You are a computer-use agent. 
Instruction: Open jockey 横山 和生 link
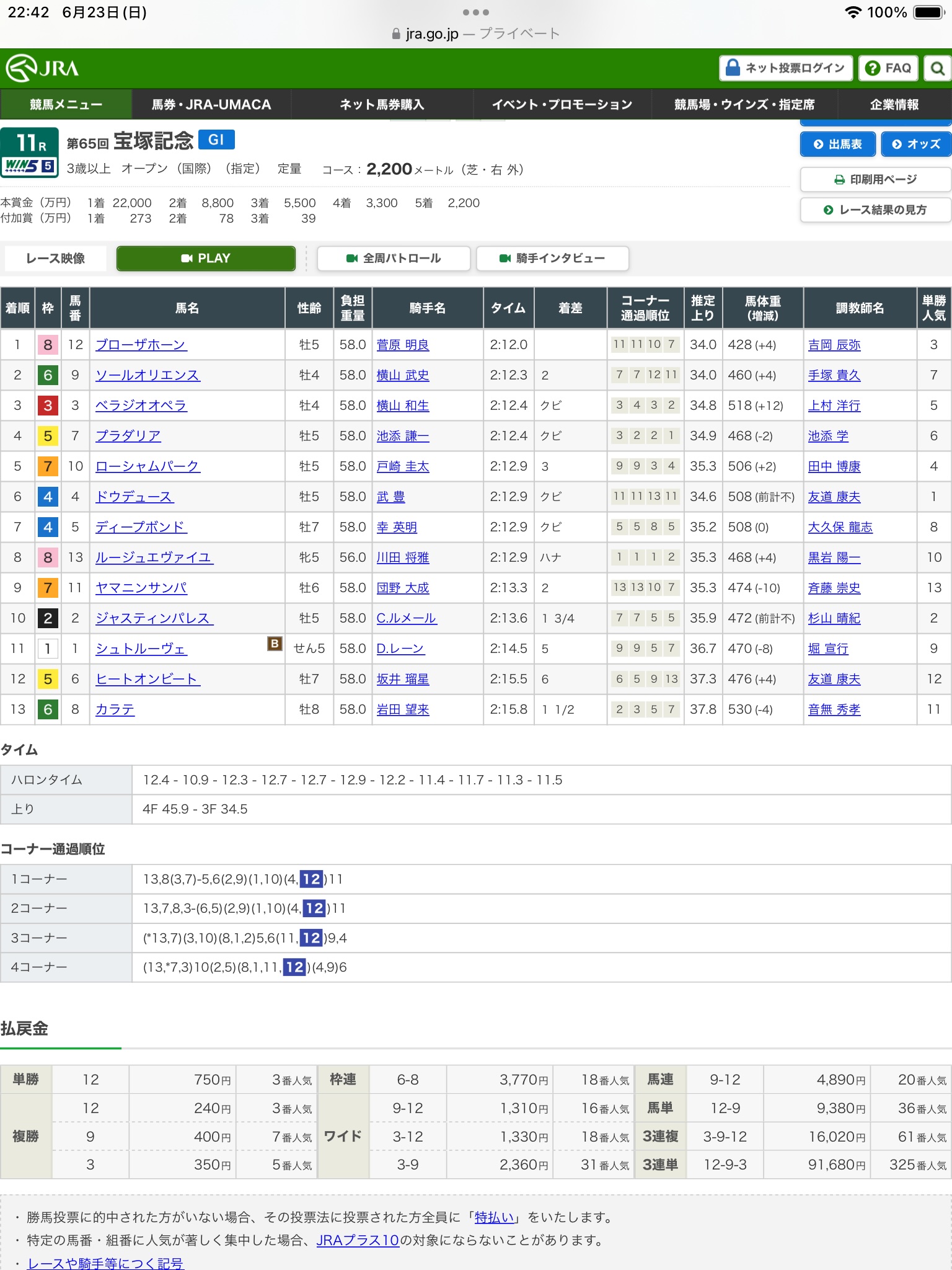pos(403,406)
